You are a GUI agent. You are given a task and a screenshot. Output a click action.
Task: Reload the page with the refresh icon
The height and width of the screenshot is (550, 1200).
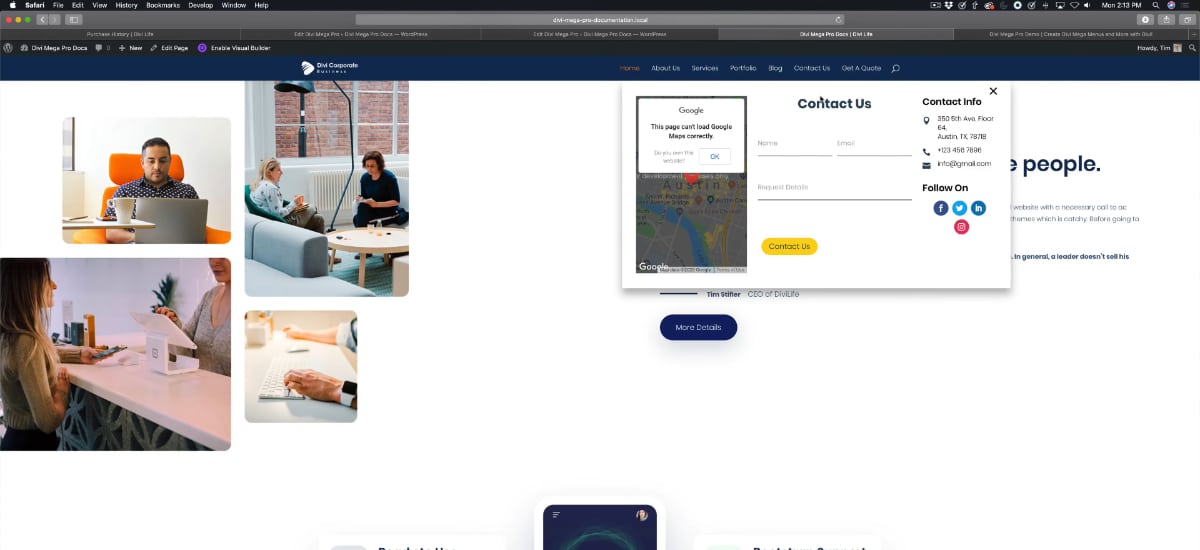click(838, 19)
